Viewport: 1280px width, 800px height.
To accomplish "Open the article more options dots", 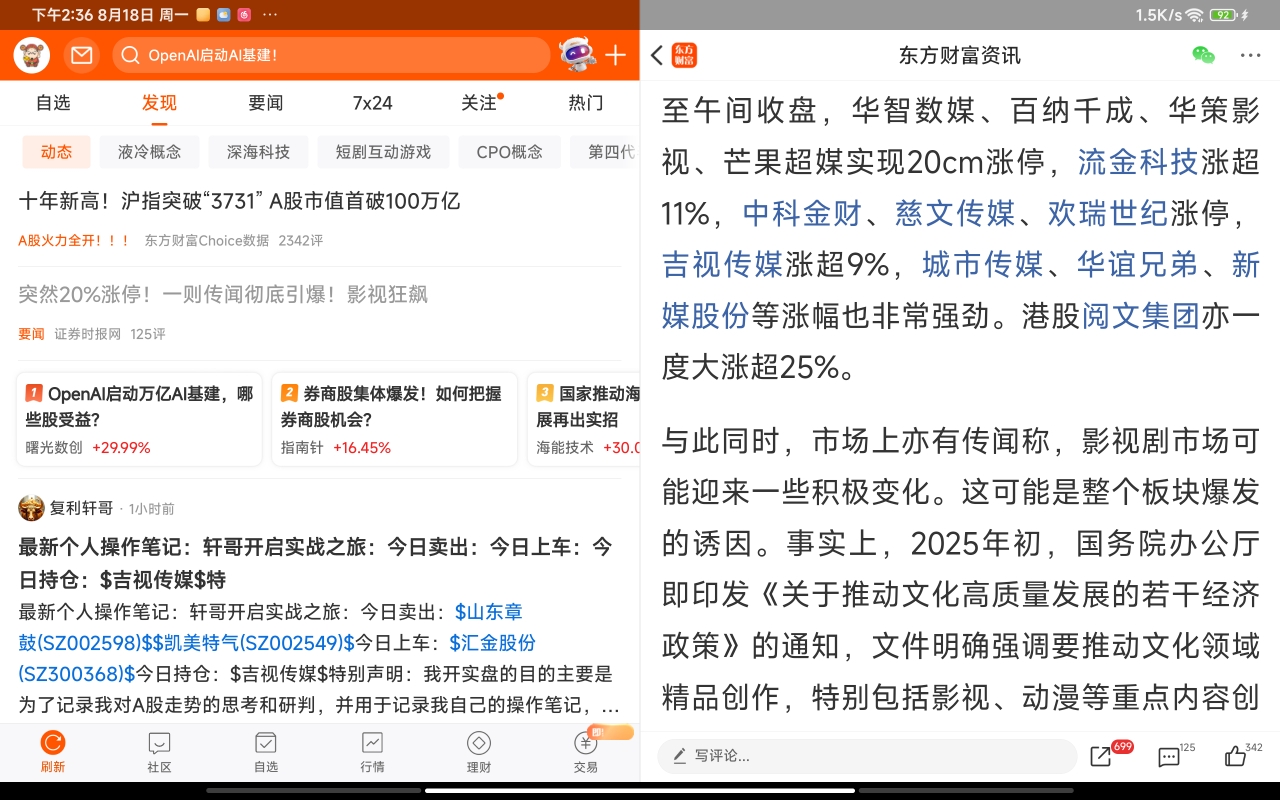I will pos(1251,55).
